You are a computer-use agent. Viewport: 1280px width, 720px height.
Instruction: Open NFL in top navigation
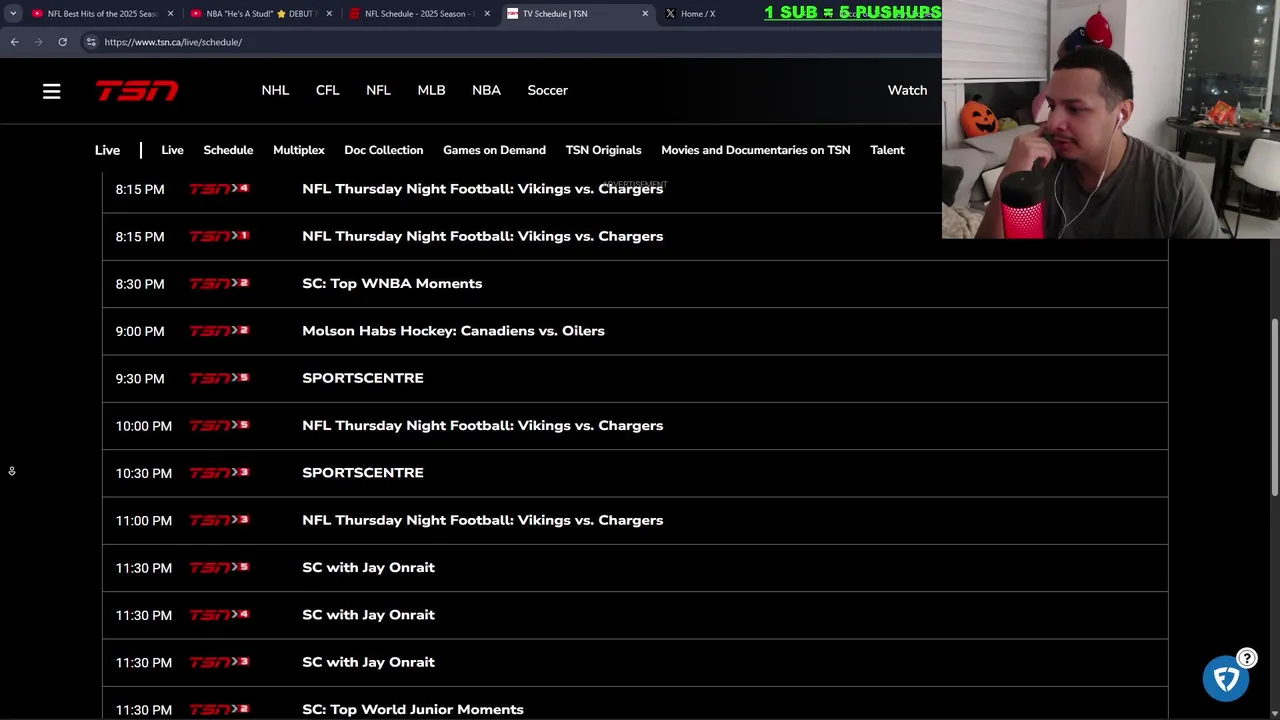point(378,91)
